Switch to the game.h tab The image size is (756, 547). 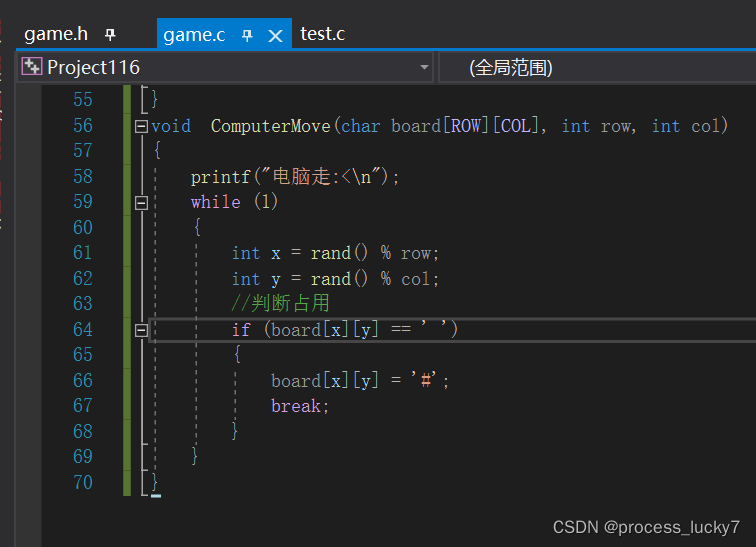click(56, 34)
